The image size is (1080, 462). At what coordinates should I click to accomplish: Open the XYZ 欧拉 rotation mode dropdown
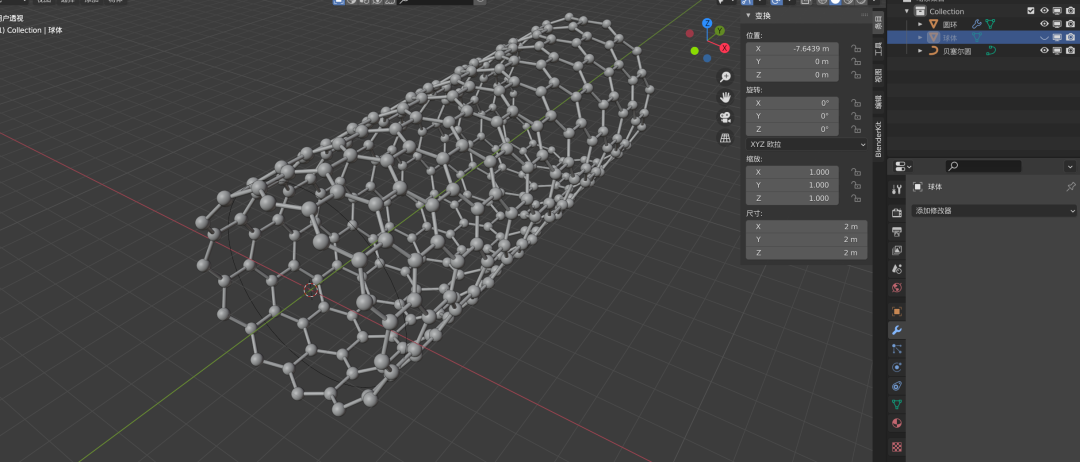[807, 145]
